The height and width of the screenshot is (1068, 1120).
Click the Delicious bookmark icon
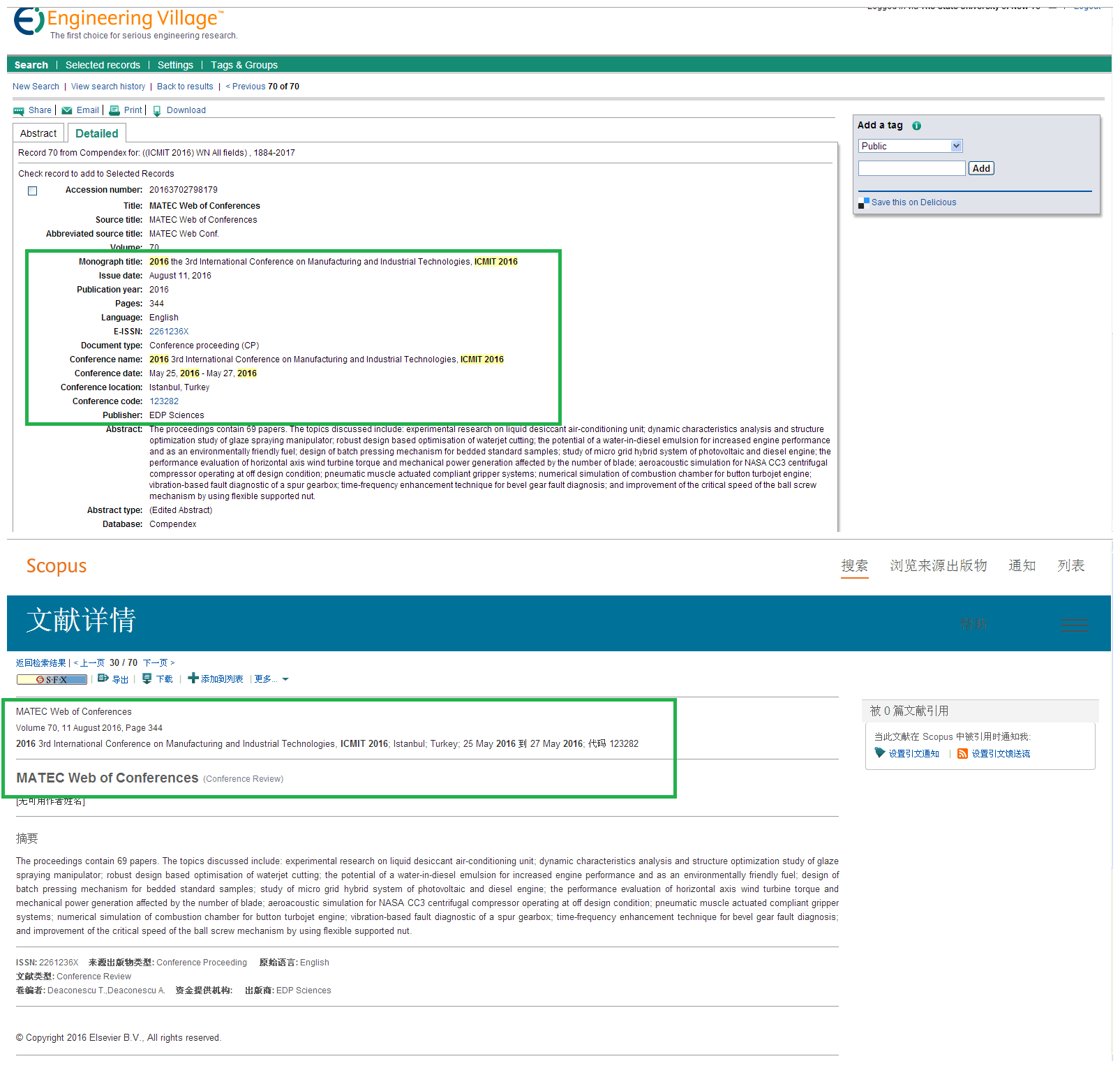[863, 203]
